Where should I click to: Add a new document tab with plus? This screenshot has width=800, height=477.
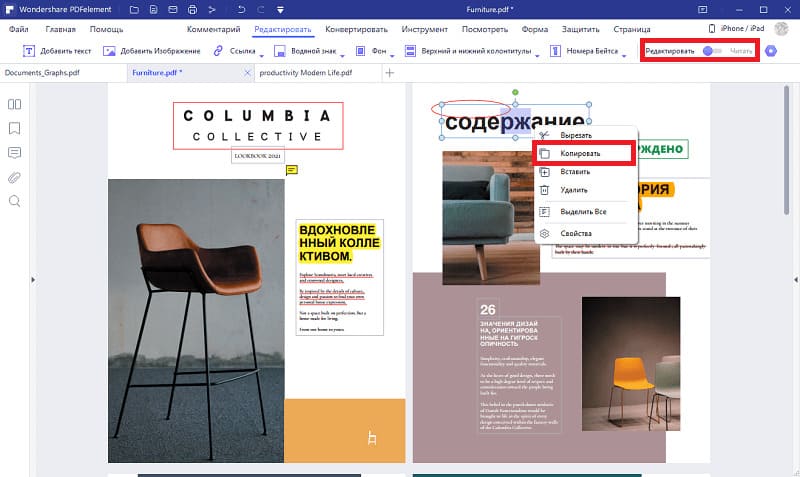[389, 73]
